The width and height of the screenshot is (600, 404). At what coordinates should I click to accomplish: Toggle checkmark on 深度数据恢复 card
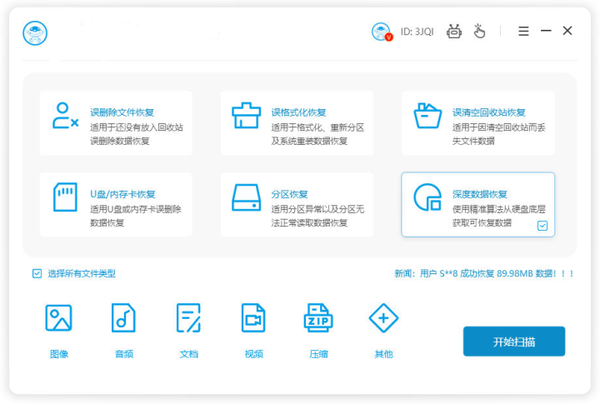pyautogui.click(x=542, y=226)
